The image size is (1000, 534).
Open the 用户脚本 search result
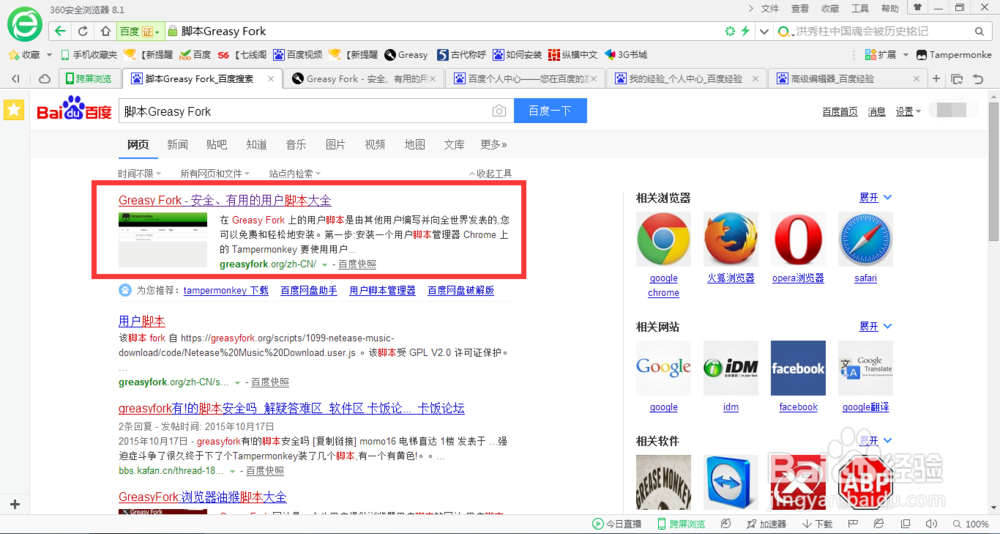[142, 320]
